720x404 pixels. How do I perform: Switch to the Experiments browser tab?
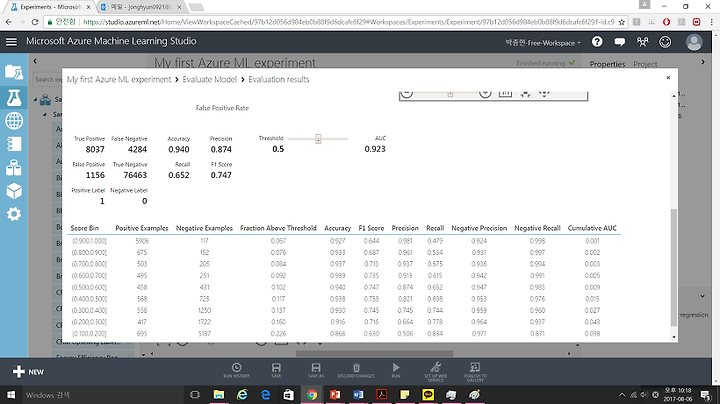coord(51,7)
